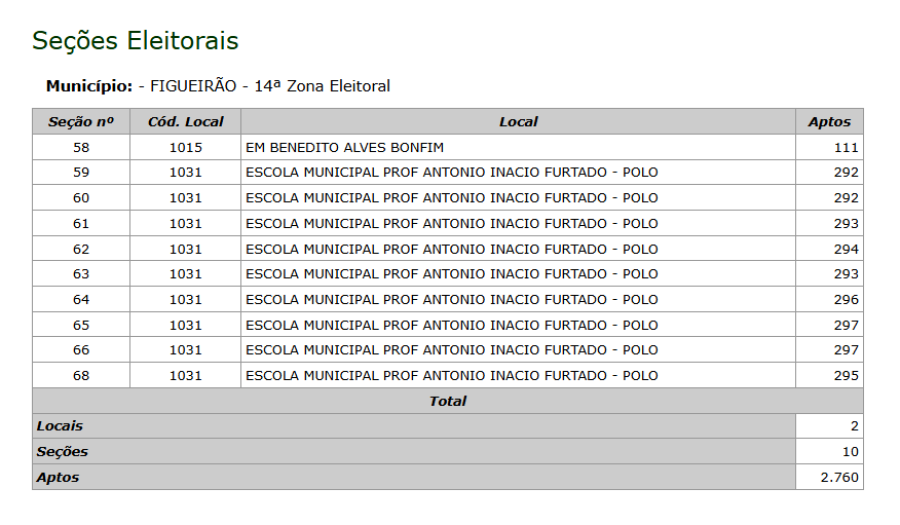This screenshot has width=900, height=525.
Task: Click the Município label text
Action: pos(89,86)
